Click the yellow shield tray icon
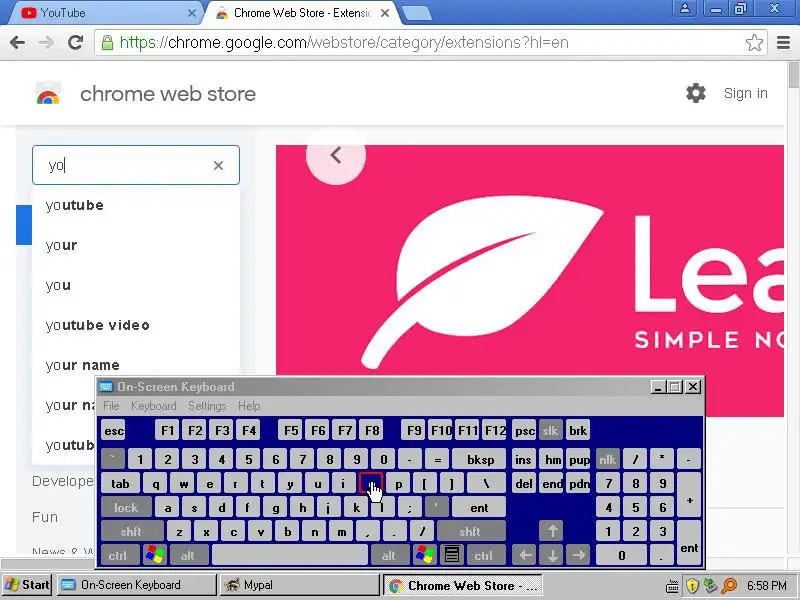800x600 pixels. [x=692, y=586]
